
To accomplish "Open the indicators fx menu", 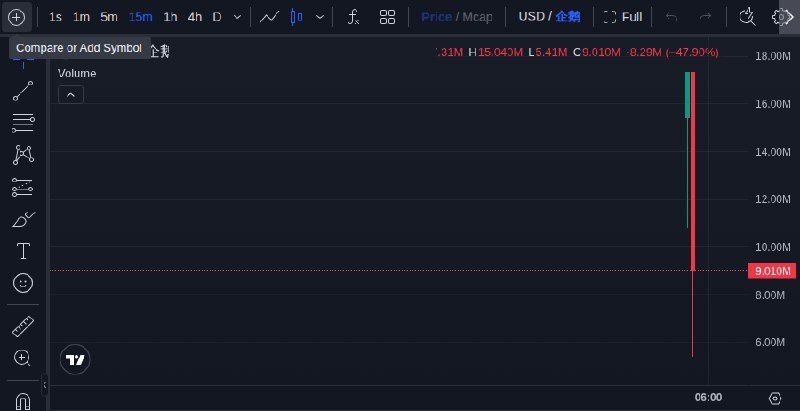I will pyautogui.click(x=353, y=17).
